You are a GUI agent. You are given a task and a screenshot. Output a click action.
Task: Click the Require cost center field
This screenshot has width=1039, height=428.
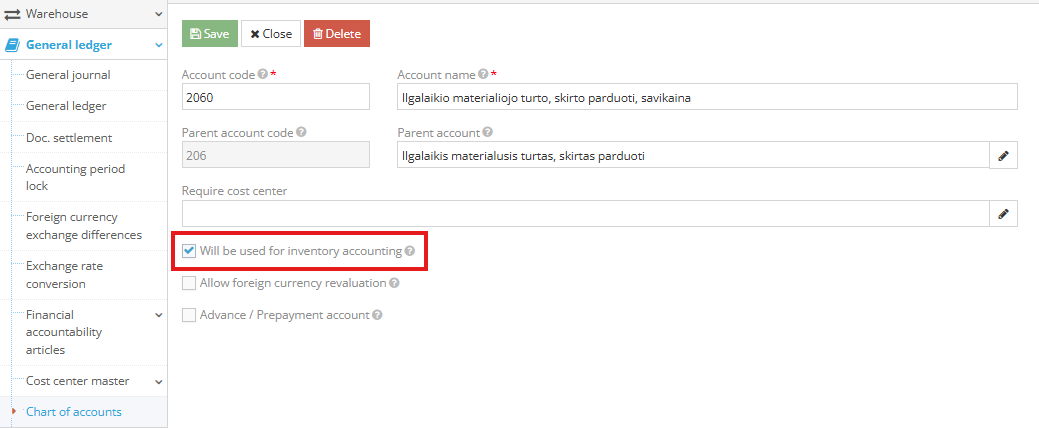(586, 213)
